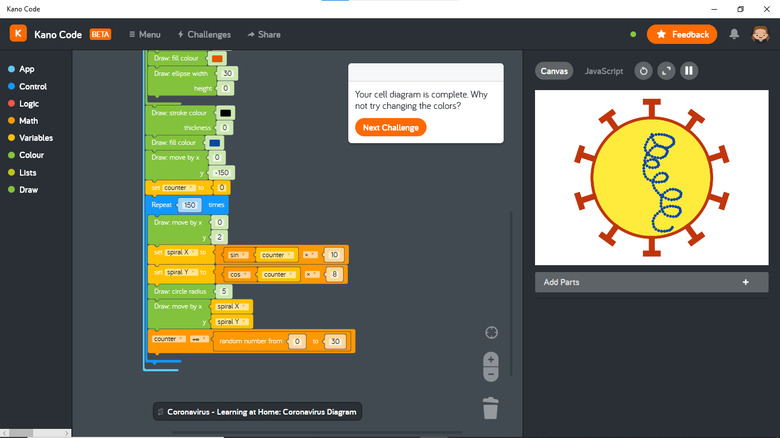
Task: Open the Logic block category
Action: pyautogui.click(x=23, y=104)
